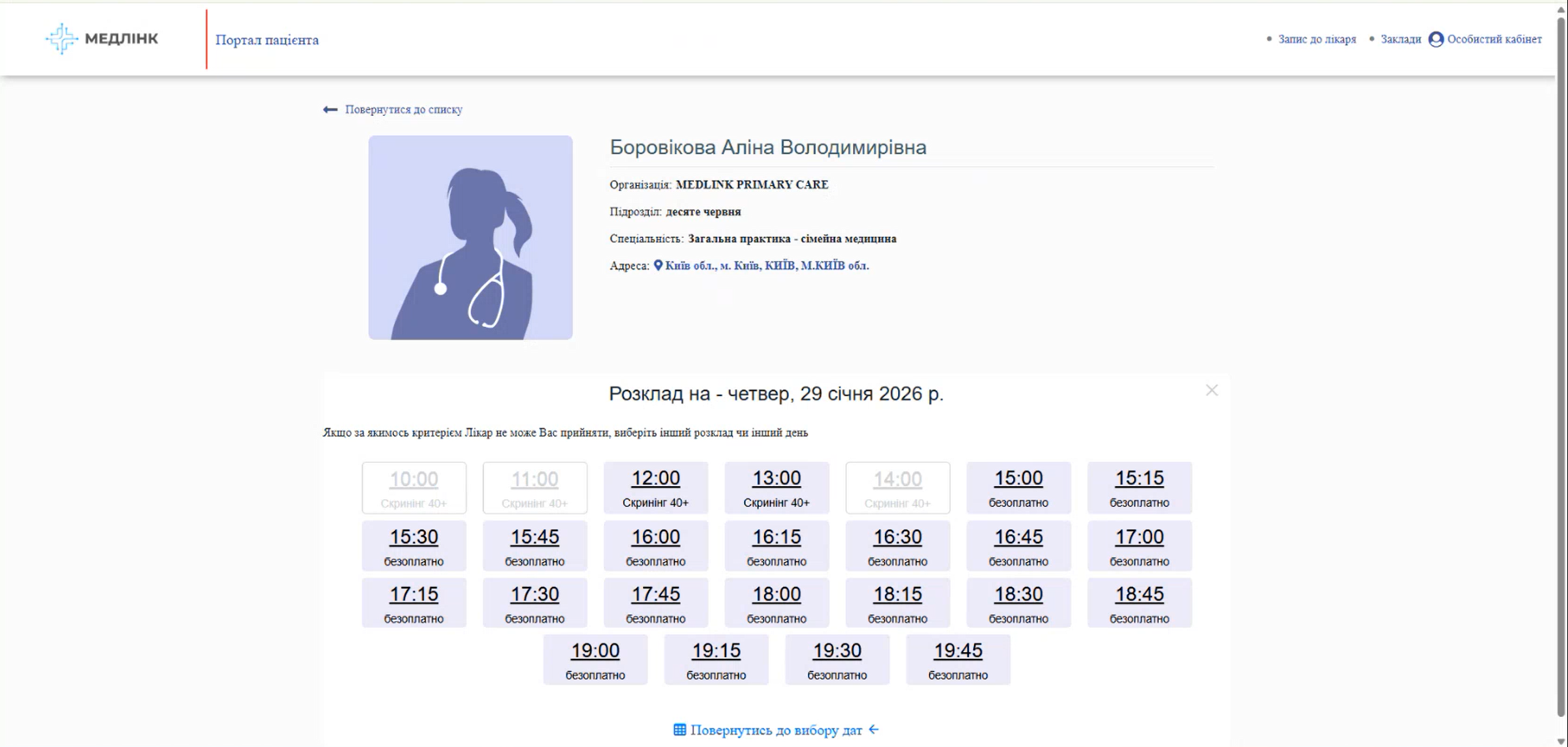Click the back arrow icon near the list link
1568x747 pixels.
click(330, 109)
